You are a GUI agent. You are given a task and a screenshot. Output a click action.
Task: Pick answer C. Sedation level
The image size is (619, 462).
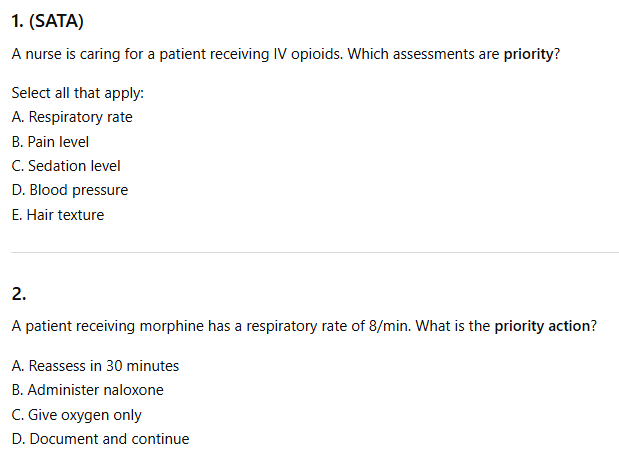[x=66, y=166]
